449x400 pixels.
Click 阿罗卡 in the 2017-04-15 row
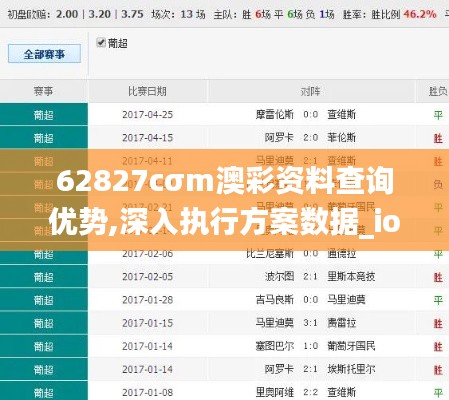click(279, 138)
